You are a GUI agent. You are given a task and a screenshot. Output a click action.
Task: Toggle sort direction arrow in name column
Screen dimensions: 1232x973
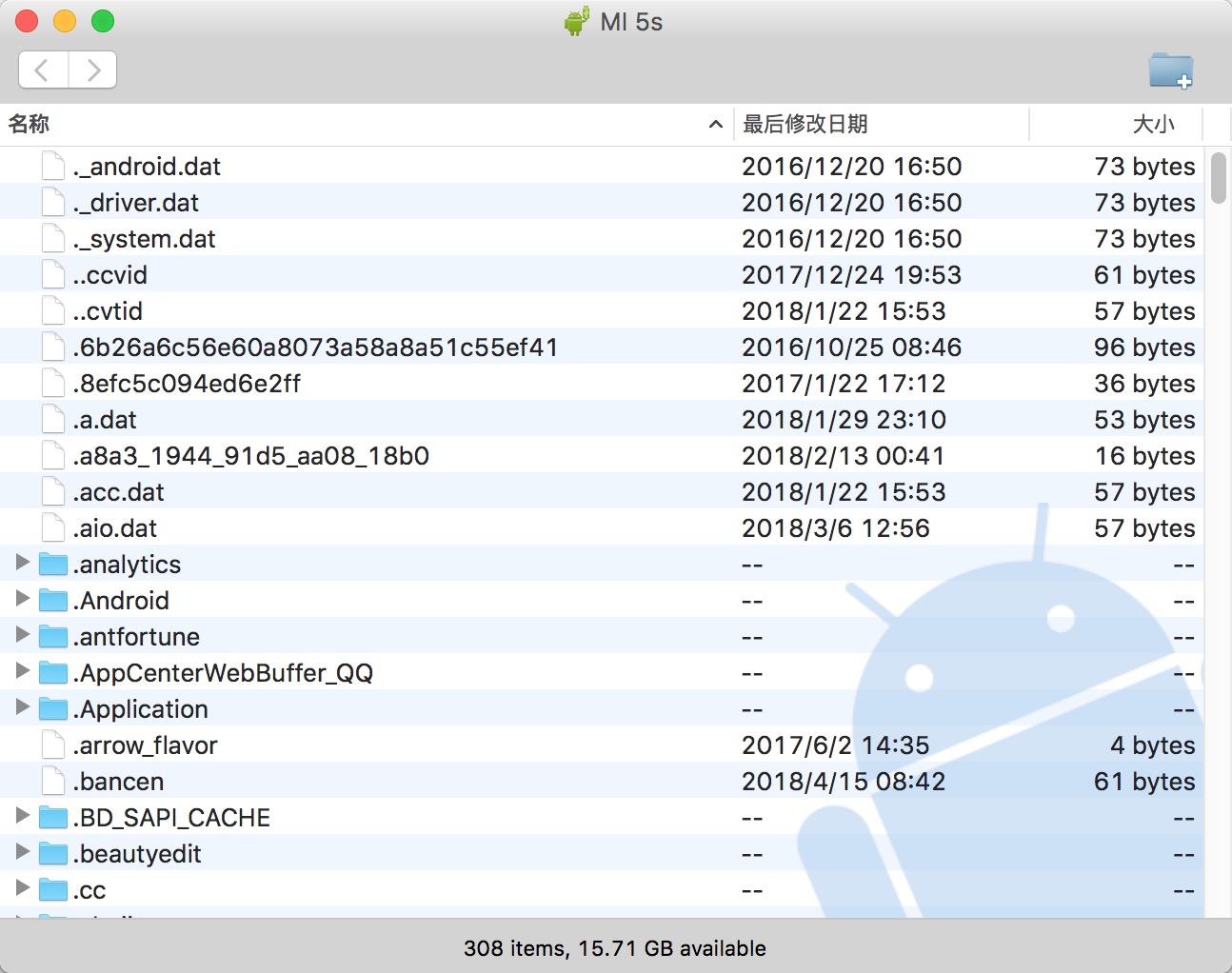click(x=716, y=124)
